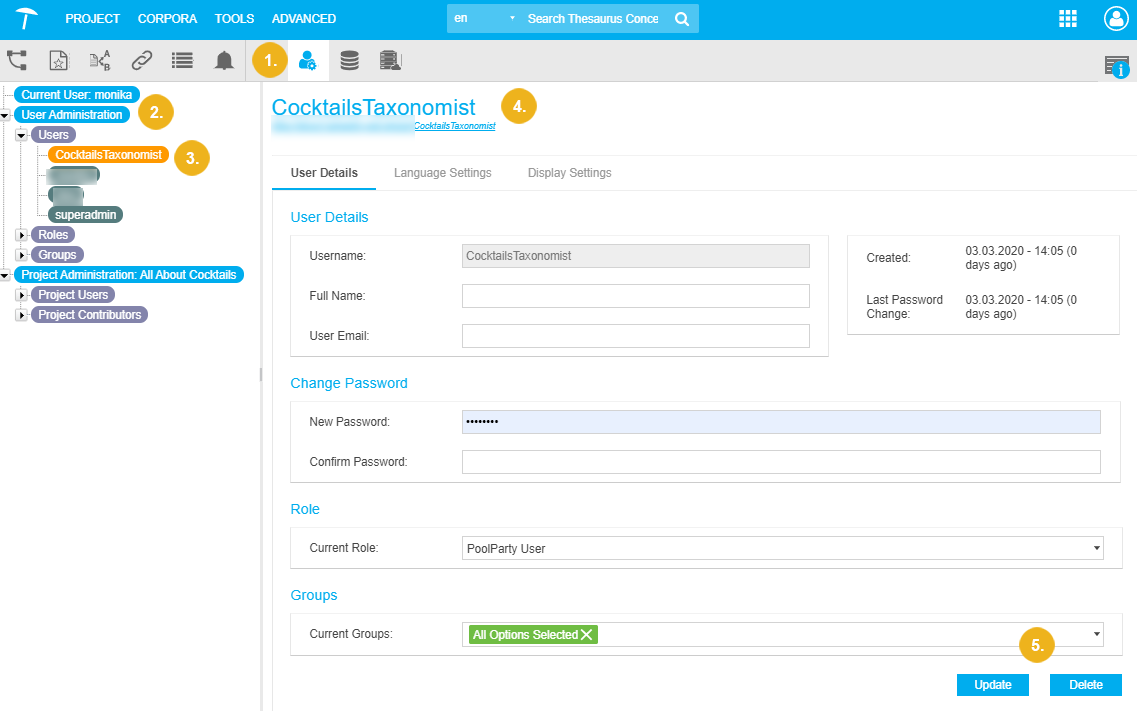The height and width of the screenshot is (711, 1137).
Task: Collapse Project Administration tree node
Action: point(5,275)
